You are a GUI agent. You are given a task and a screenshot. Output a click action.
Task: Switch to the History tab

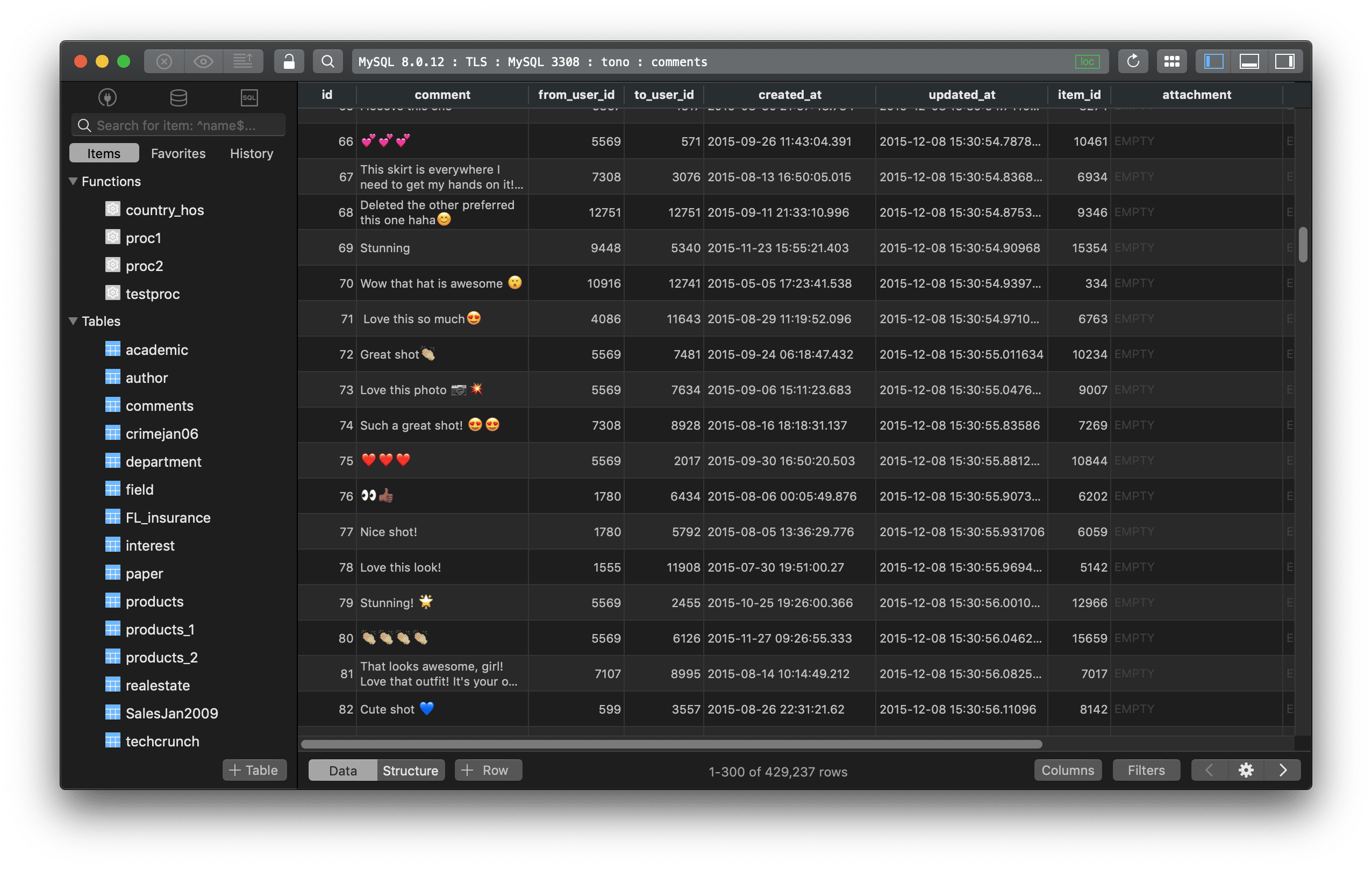point(251,153)
